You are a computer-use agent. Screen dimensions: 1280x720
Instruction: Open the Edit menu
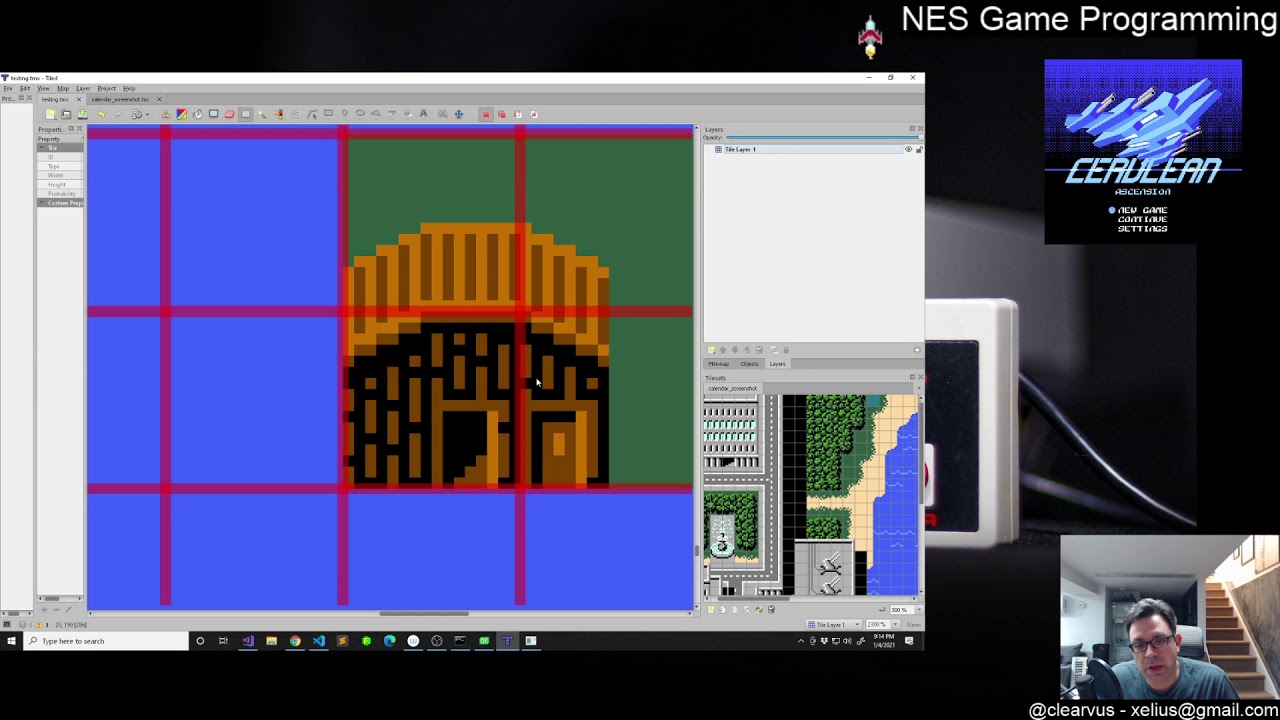click(25, 88)
